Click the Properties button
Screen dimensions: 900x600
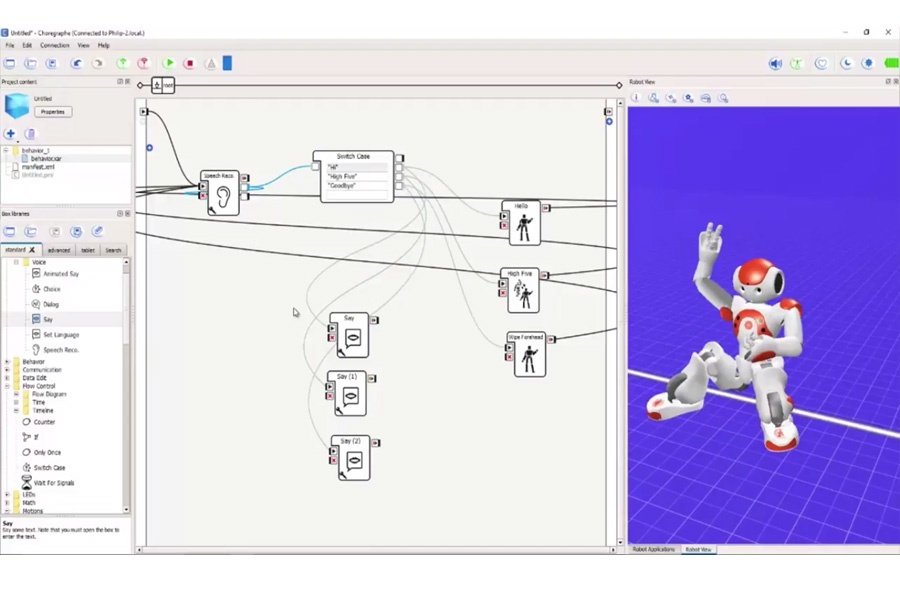click(52, 112)
